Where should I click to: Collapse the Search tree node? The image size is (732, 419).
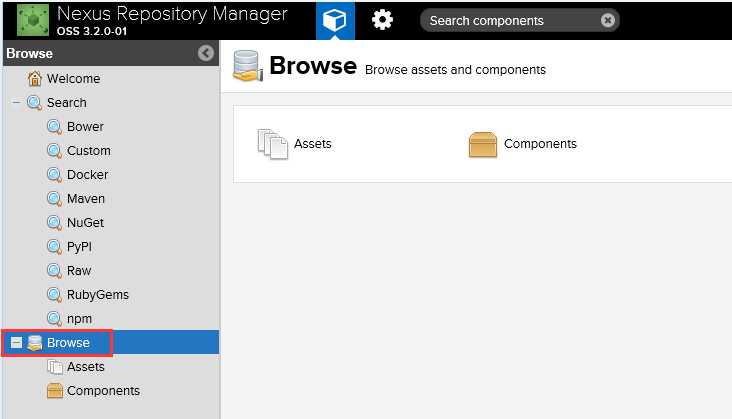pyautogui.click(x=16, y=102)
